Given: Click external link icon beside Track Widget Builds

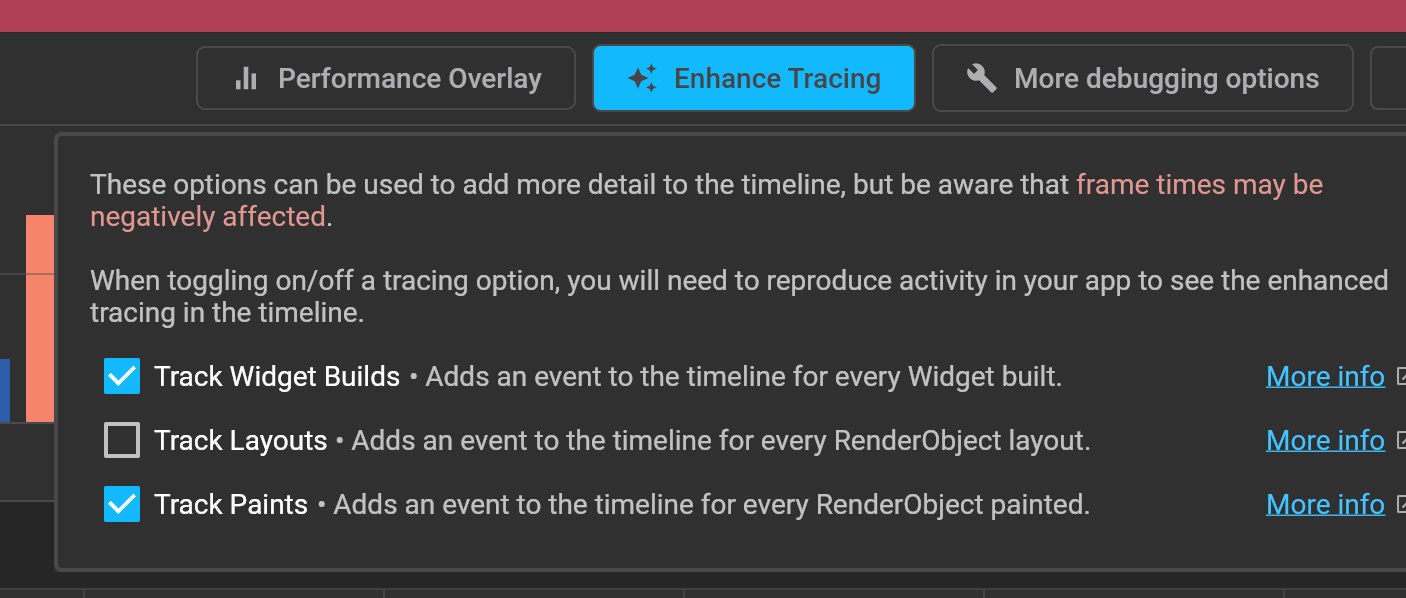Looking at the screenshot, I should click(1400, 377).
